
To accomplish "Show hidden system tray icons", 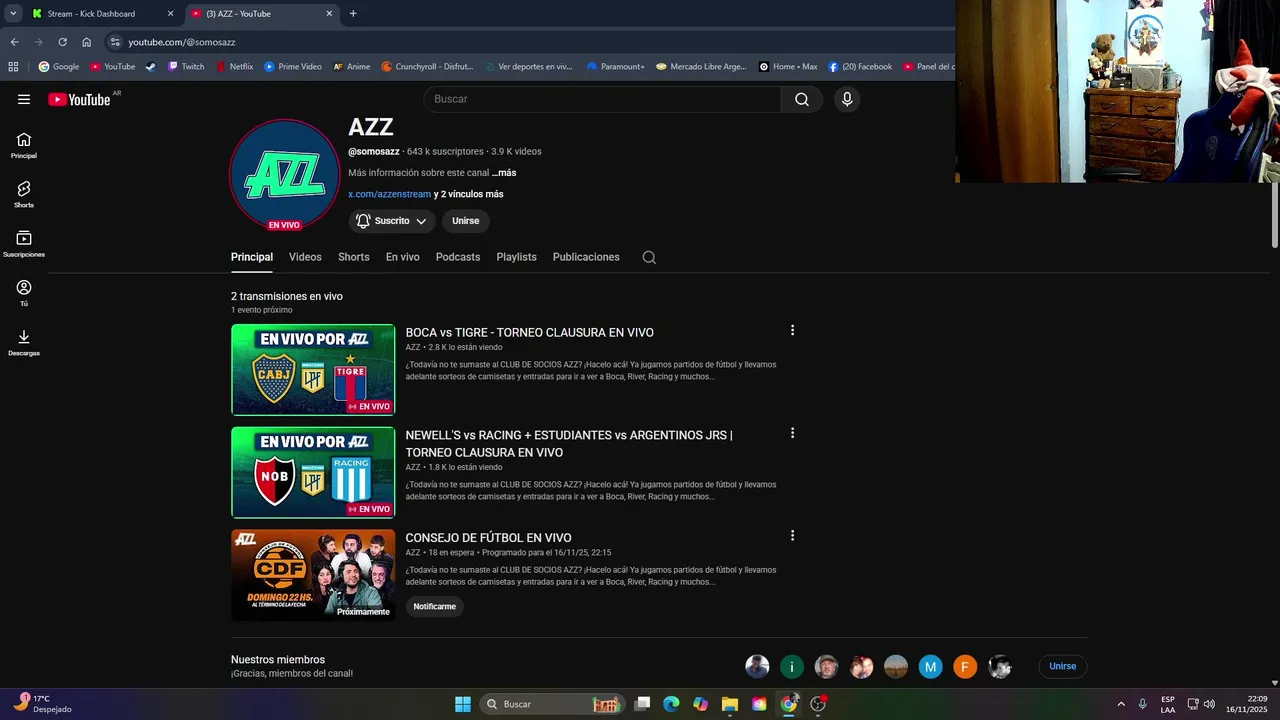I will coord(1121,704).
